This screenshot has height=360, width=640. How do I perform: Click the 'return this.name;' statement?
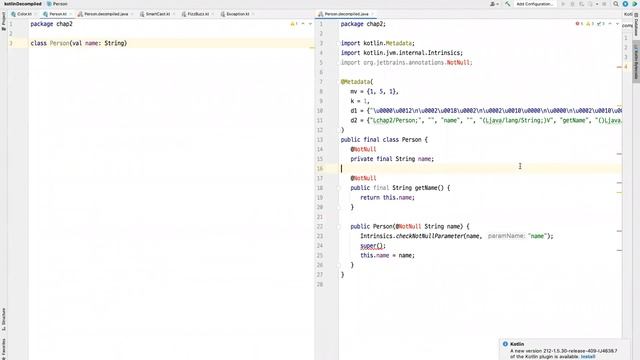point(387,198)
